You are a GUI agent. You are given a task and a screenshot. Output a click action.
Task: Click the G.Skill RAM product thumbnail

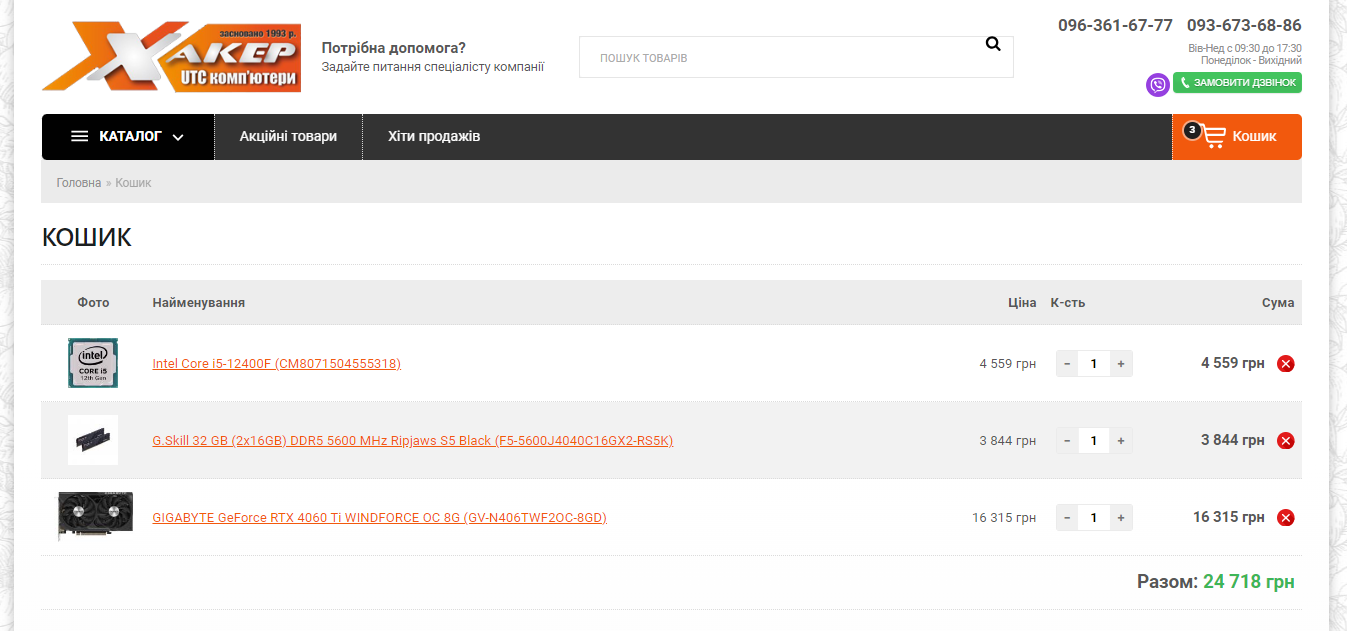[93, 440]
